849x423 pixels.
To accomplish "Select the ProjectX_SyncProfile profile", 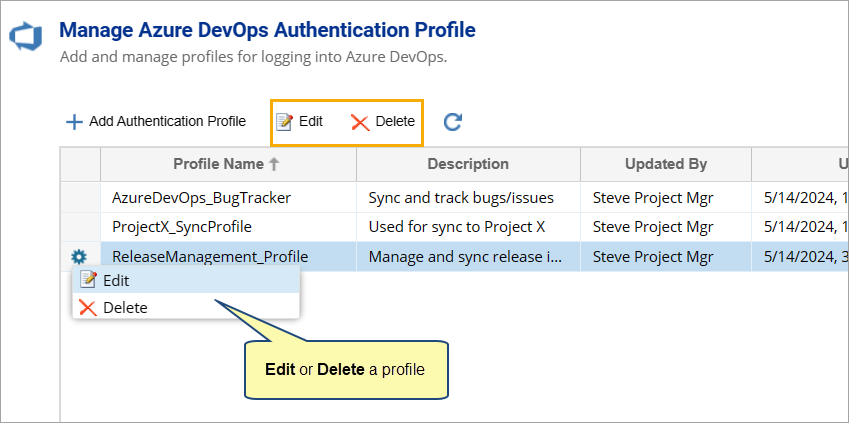I will point(181,227).
